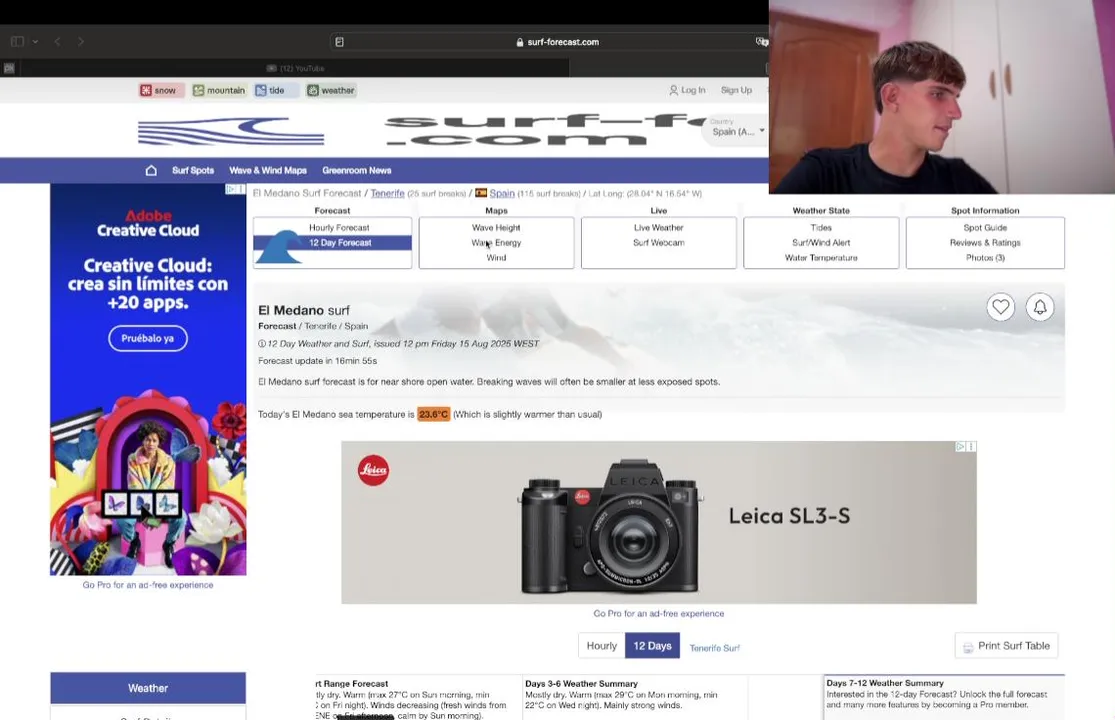The width and height of the screenshot is (1115, 720).
Task: Expand sidebar dropdown chevron in Safari toolbar
Action: point(36,42)
